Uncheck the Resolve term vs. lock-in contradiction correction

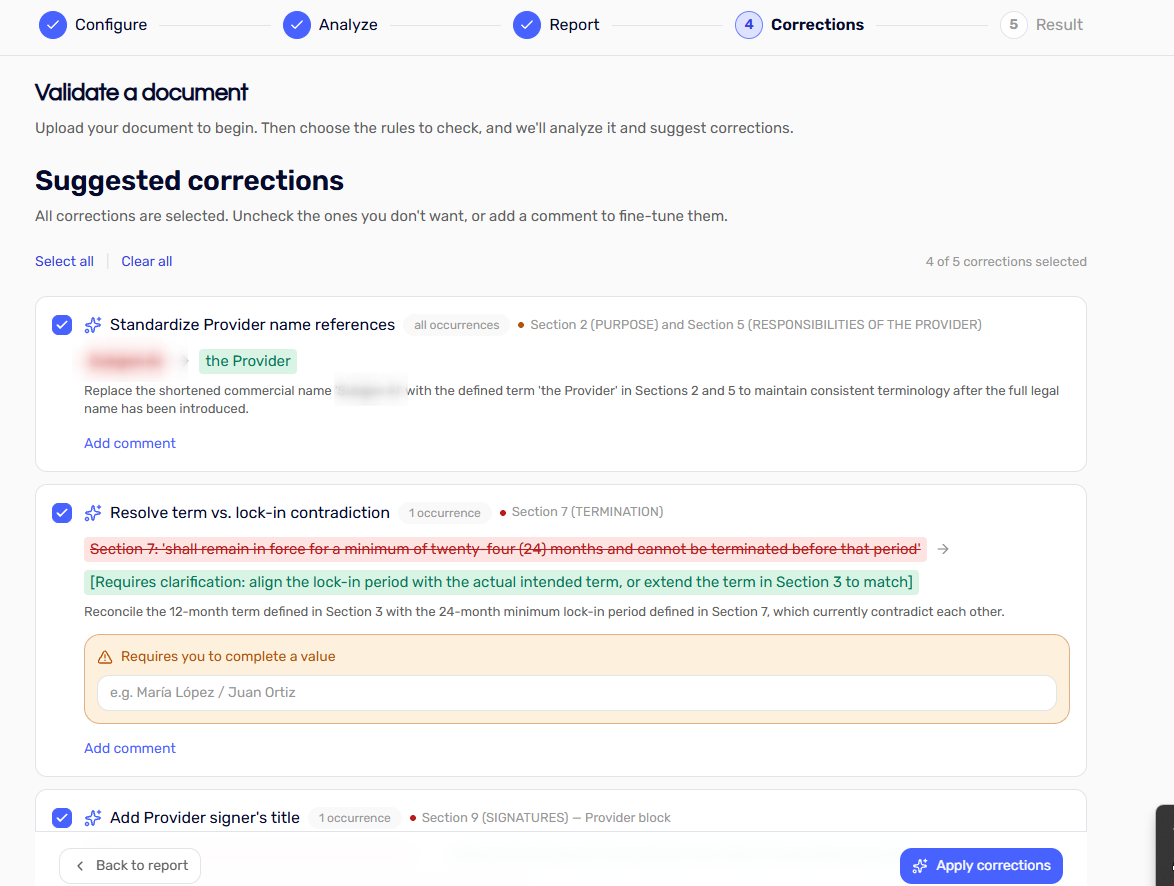point(62,513)
